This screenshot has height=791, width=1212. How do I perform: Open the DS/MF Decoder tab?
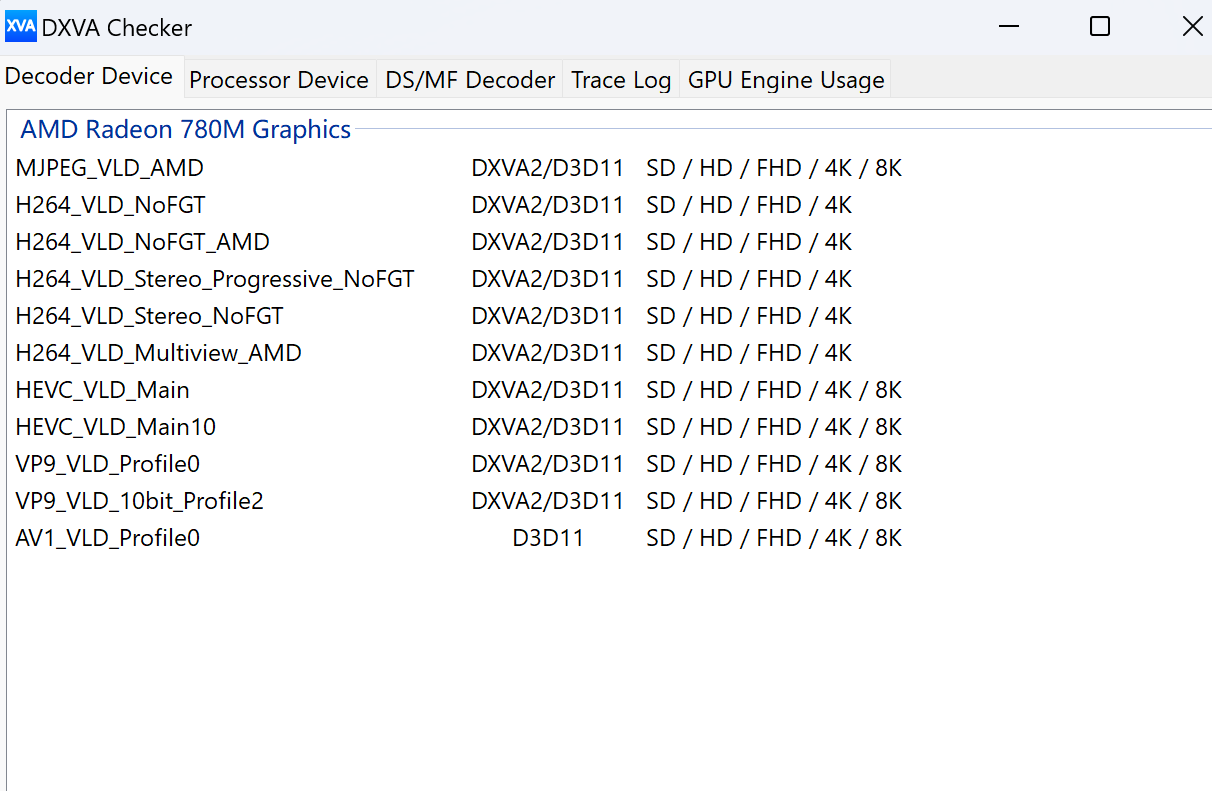[x=470, y=80]
